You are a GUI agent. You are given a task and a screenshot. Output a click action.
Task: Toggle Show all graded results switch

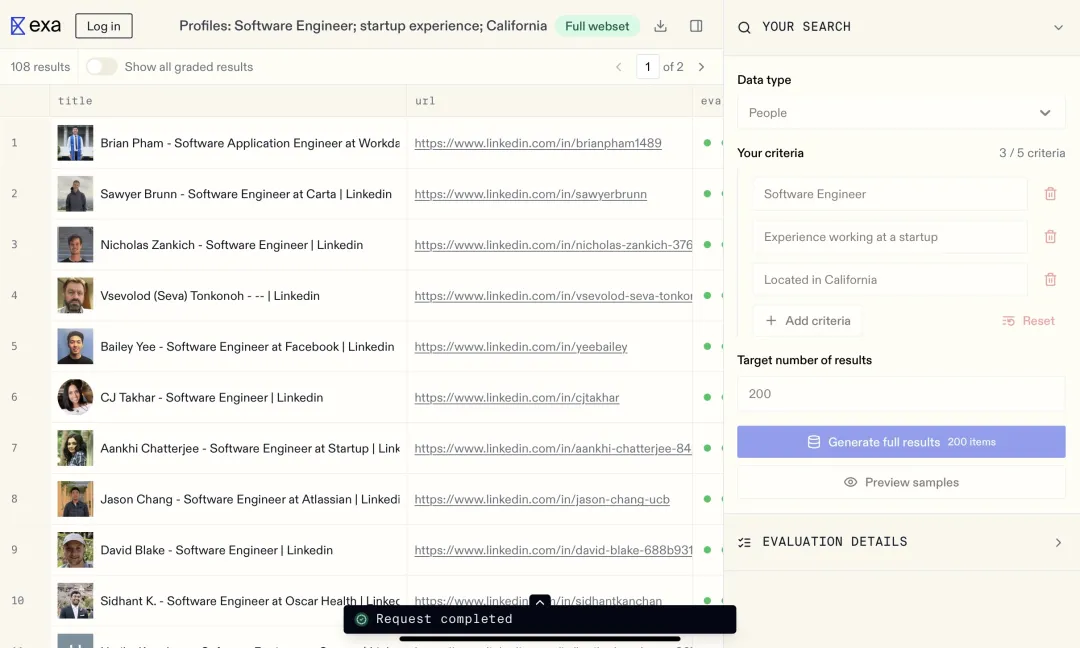tap(101, 67)
